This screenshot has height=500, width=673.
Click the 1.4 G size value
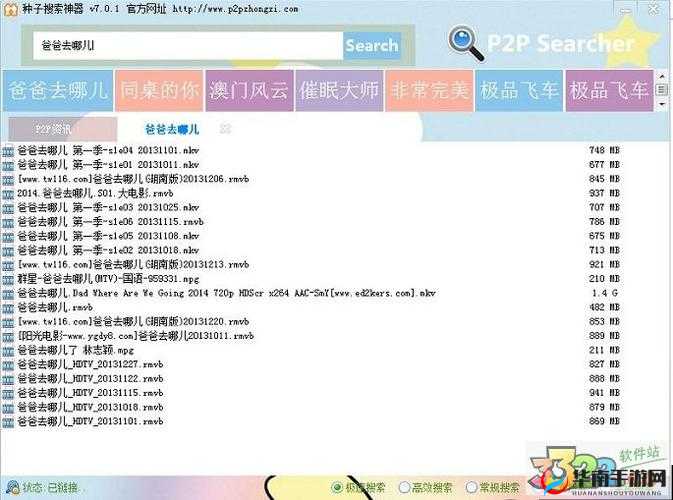tap(605, 293)
